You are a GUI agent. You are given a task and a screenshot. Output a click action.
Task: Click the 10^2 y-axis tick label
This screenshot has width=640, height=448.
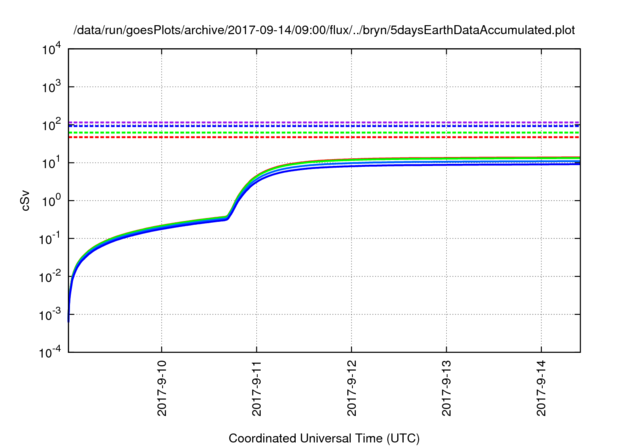click(x=51, y=125)
